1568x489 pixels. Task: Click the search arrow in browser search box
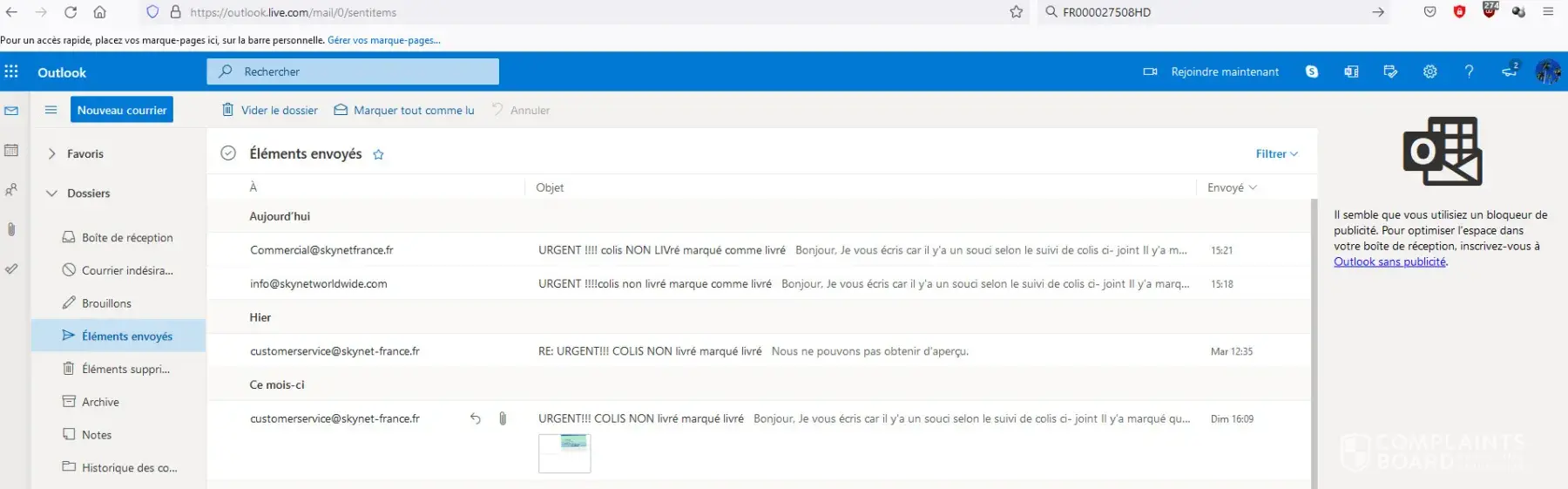pos(1378,12)
